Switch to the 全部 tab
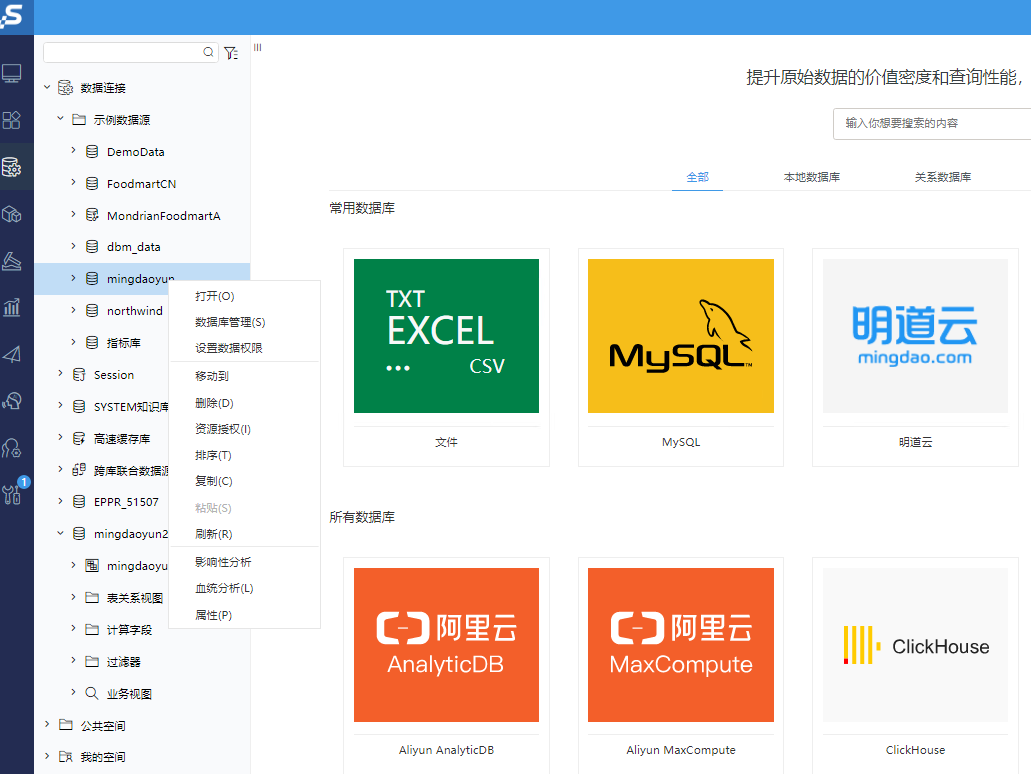The width and height of the screenshot is (1031, 774). pyautogui.click(x=697, y=177)
